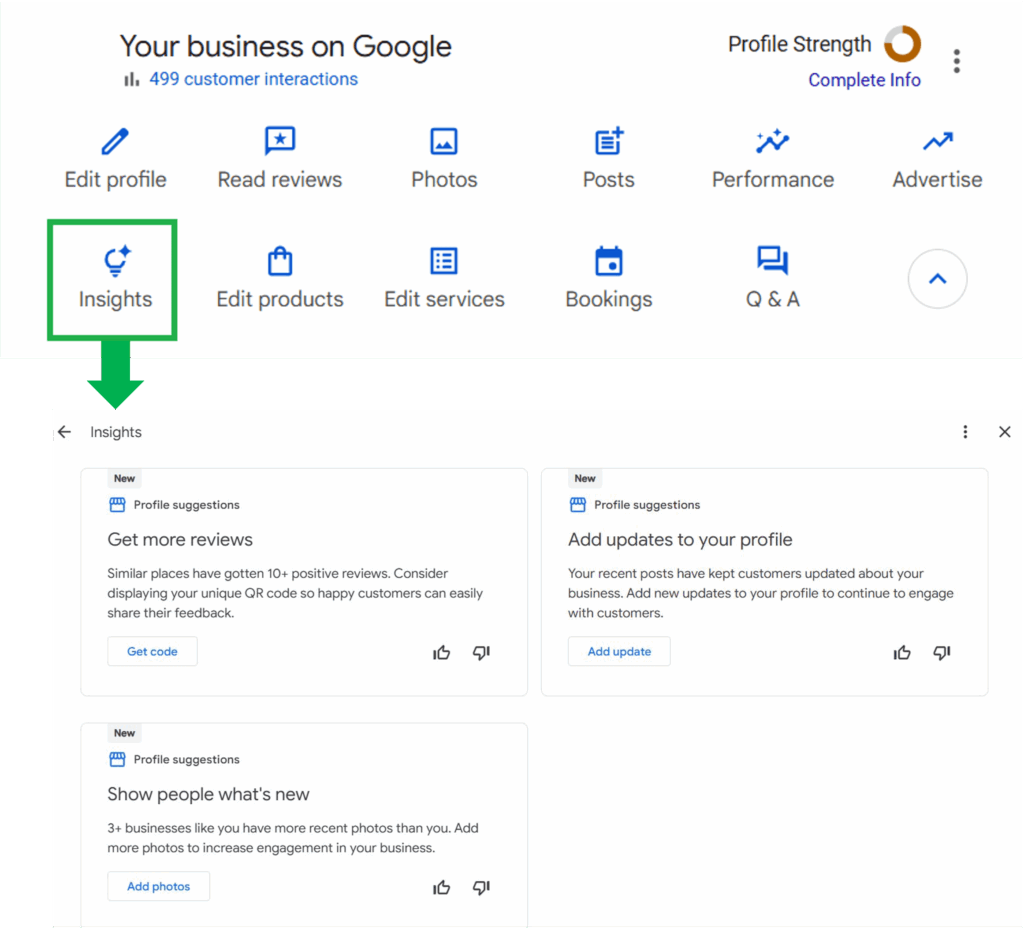Give thumbs up on Get more reviews suggestion
This screenshot has width=1024, height=929.
[x=441, y=652]
